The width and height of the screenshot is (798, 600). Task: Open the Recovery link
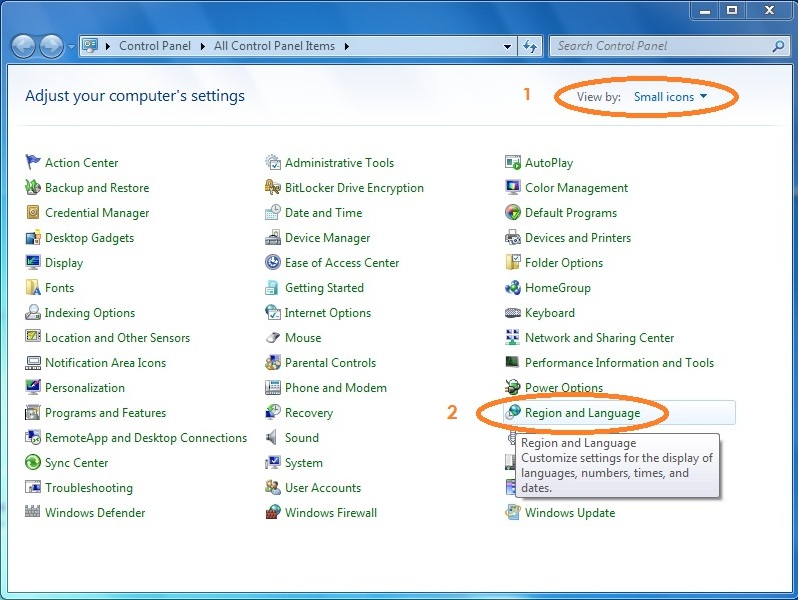point(309,413)
